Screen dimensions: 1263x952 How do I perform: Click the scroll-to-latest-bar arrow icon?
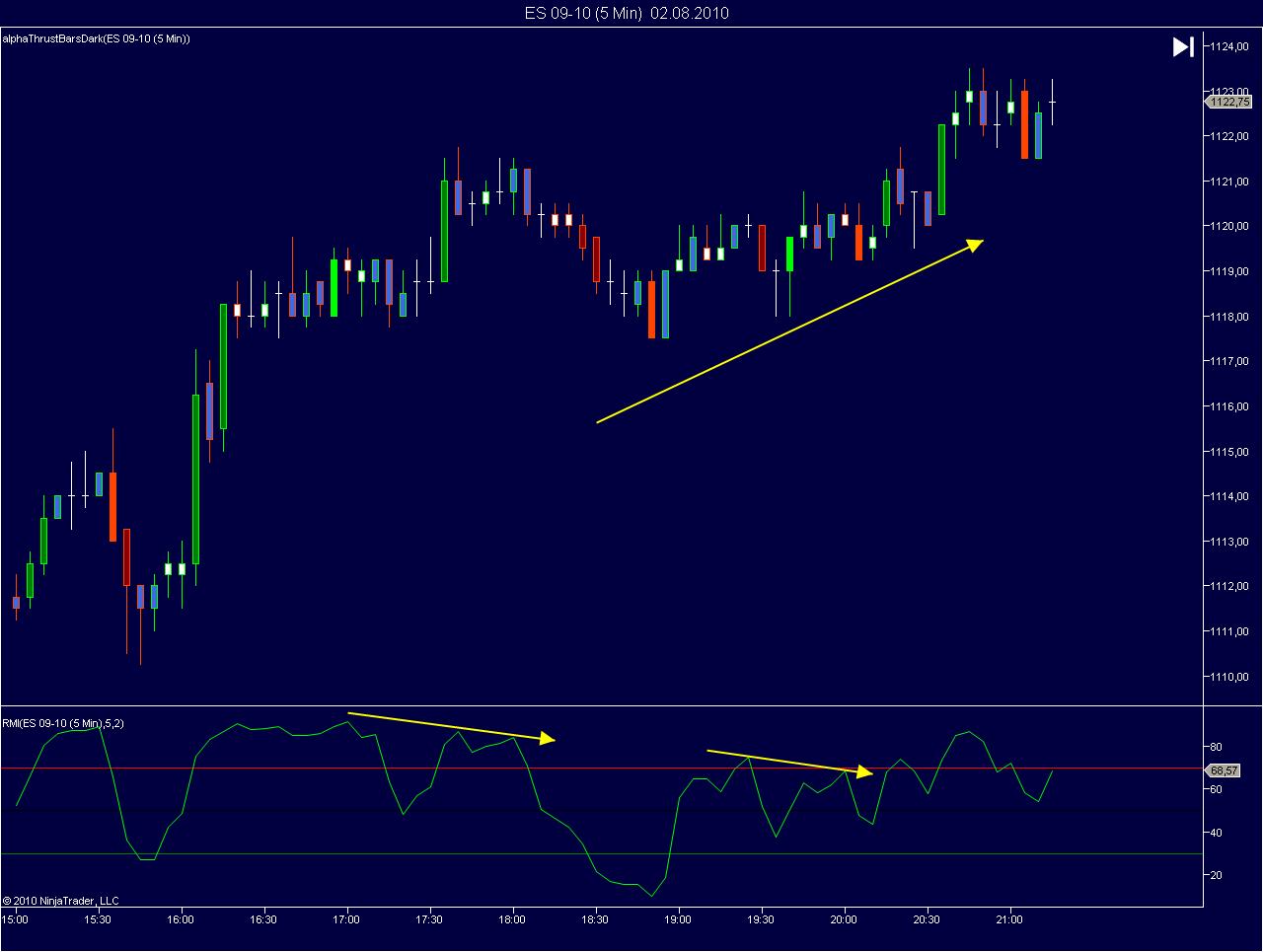(x=1183, y=46)
